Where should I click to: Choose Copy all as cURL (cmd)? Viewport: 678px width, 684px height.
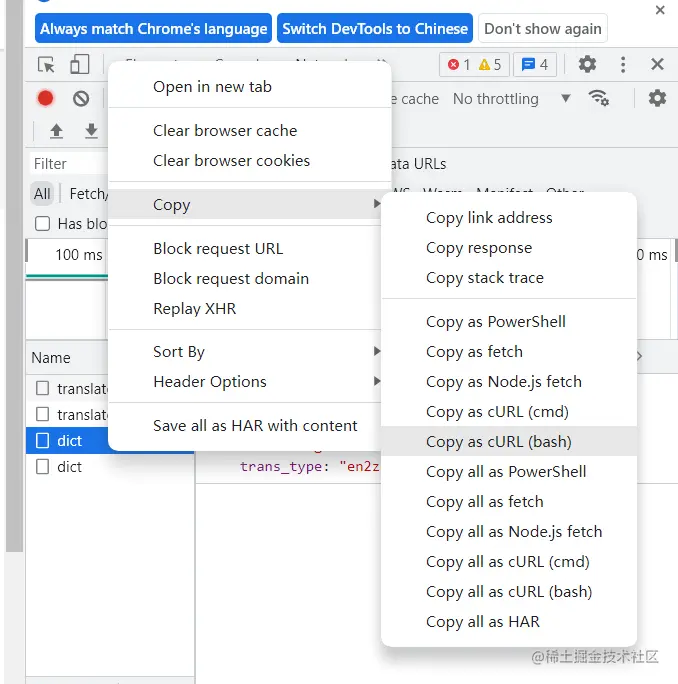point(509,562)
